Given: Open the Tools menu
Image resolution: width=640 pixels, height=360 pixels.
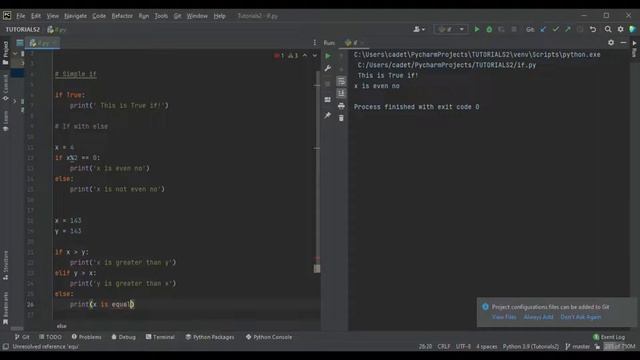Looking at the screenshot, I should click(x=161, y=16).
